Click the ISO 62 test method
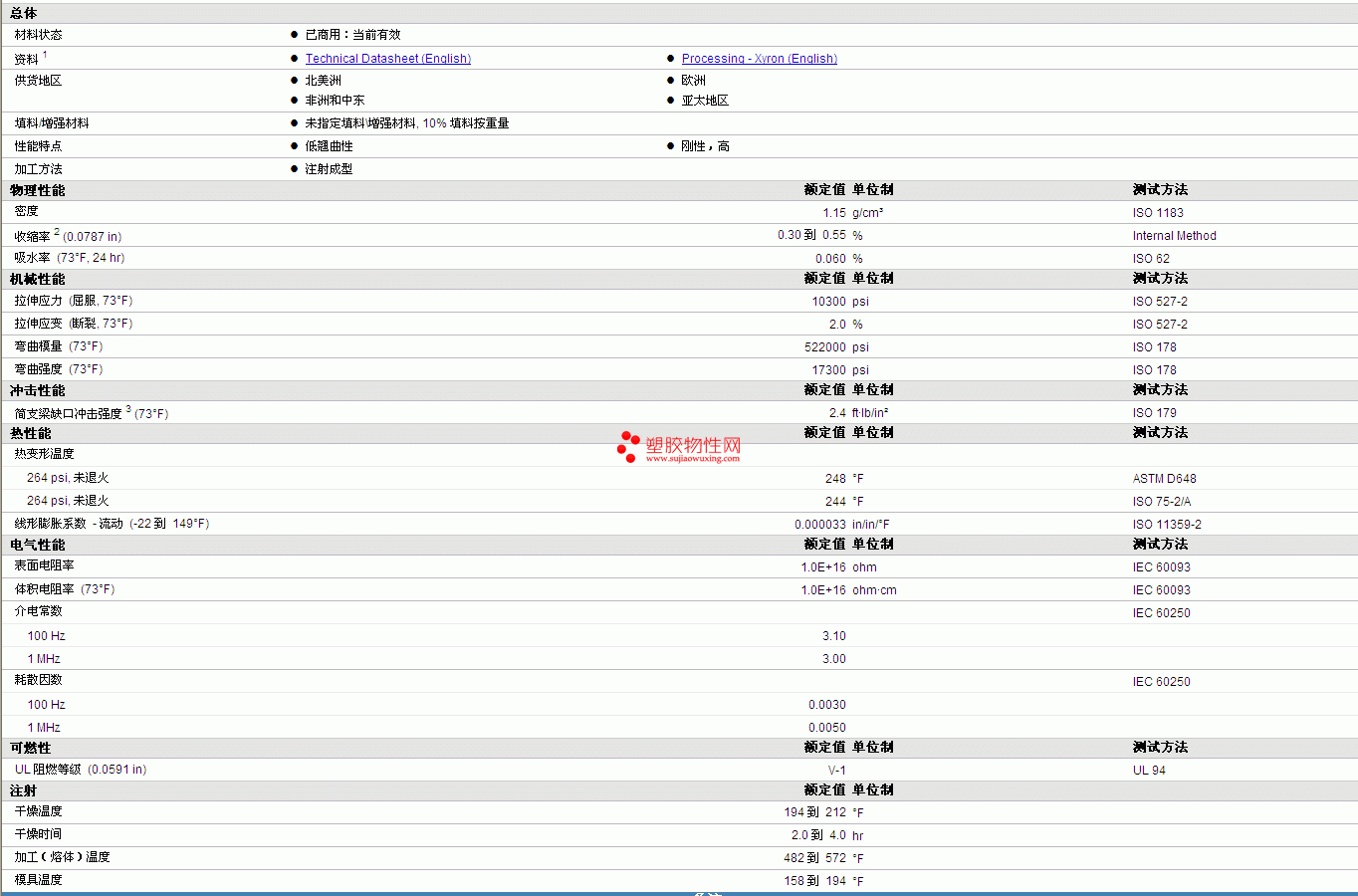 click(1151, 259)
